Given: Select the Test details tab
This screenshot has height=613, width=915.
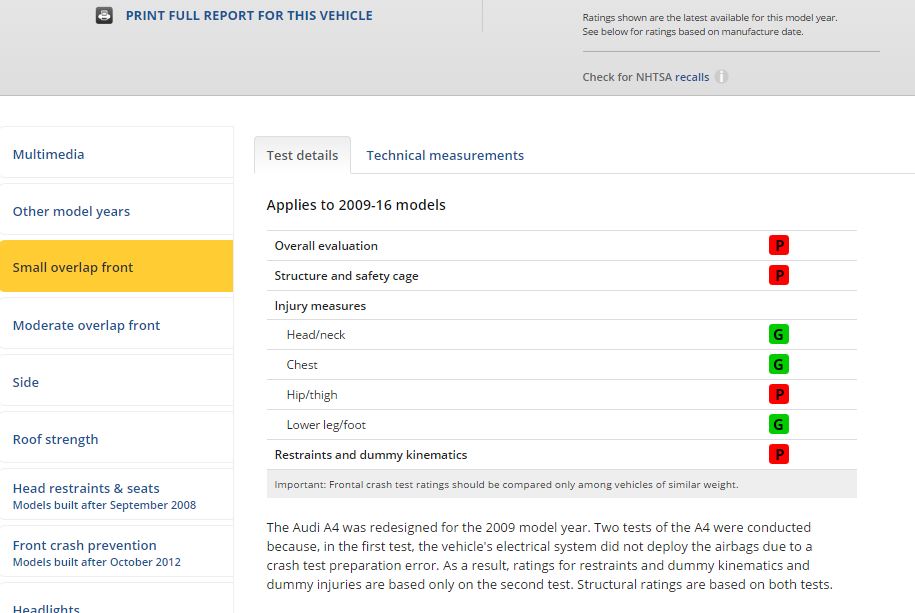Looking at the screenshot, I should [x=302, y=155].
